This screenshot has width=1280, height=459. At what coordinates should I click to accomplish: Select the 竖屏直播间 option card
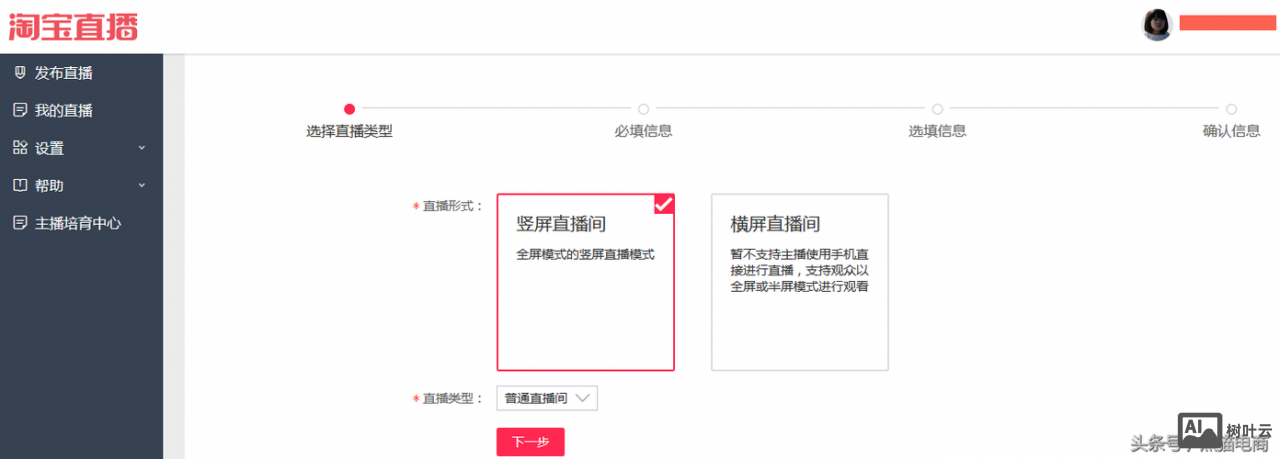(585, 282)
